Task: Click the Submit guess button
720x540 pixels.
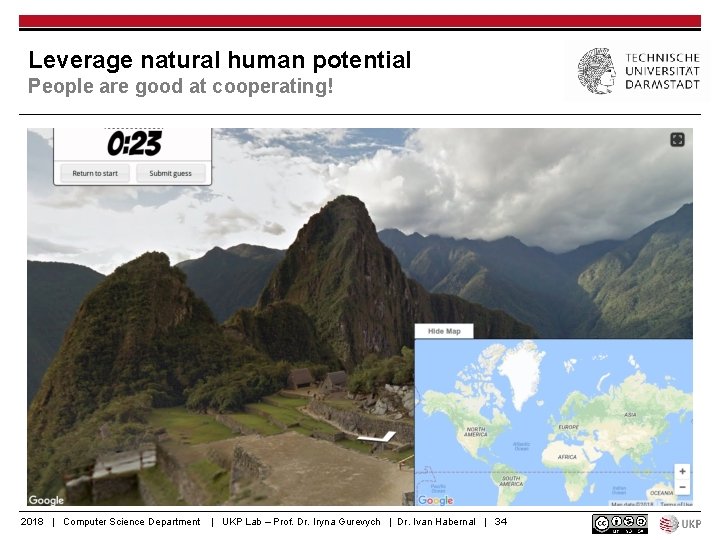Action: [x=170, y=174]
